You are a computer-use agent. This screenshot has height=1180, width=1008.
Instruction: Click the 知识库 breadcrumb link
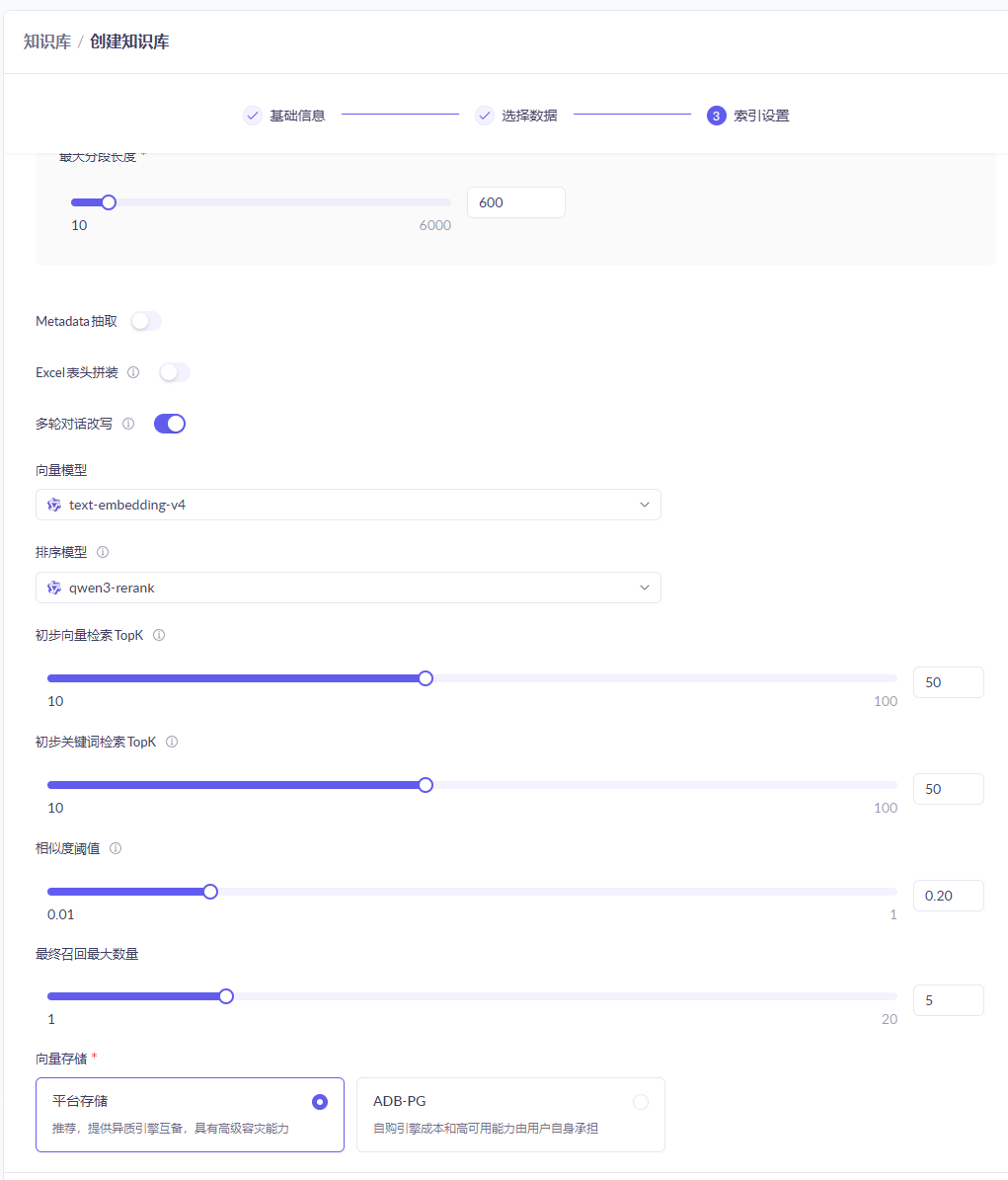click(46, 41)
